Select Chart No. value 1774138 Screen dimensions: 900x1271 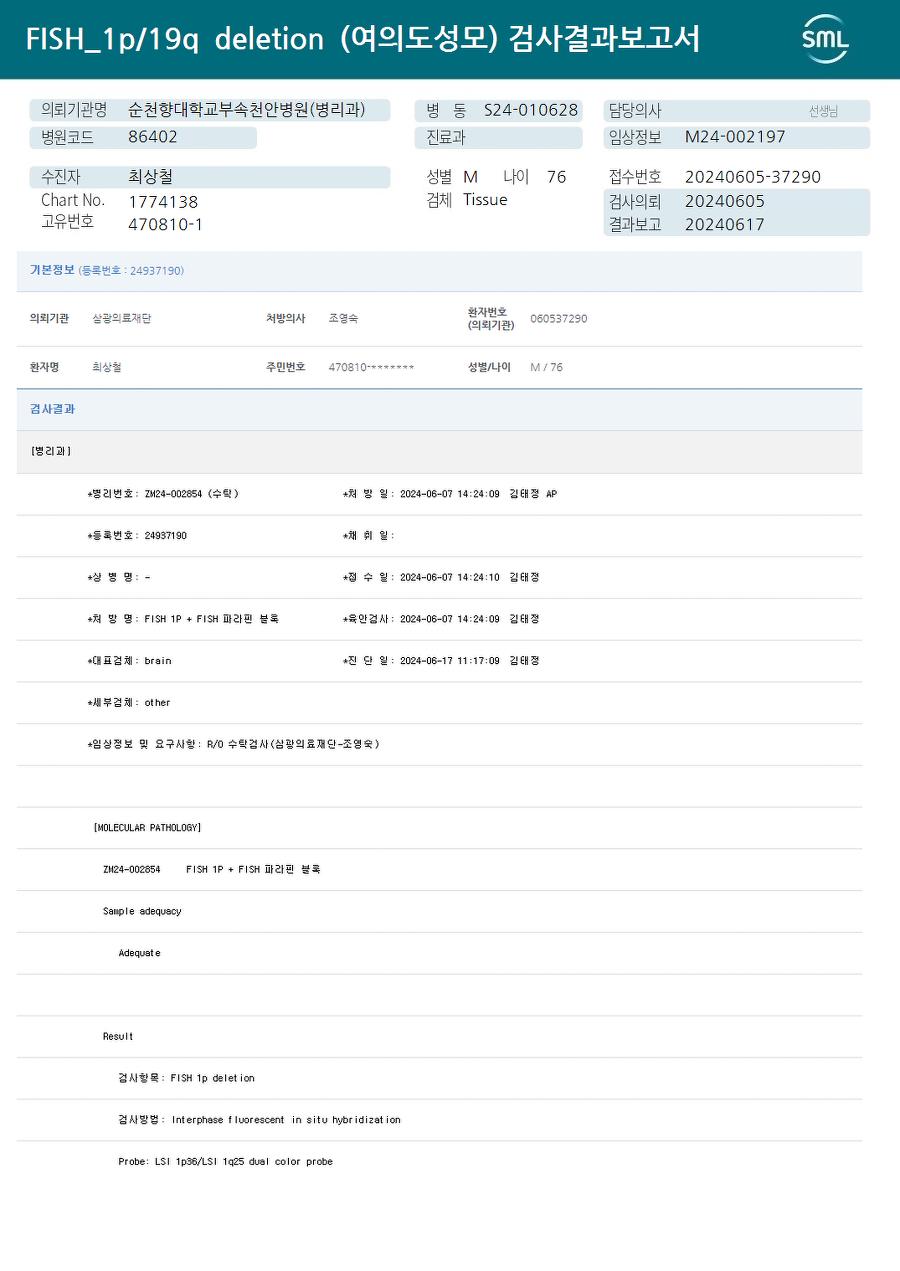pos(163,202)
